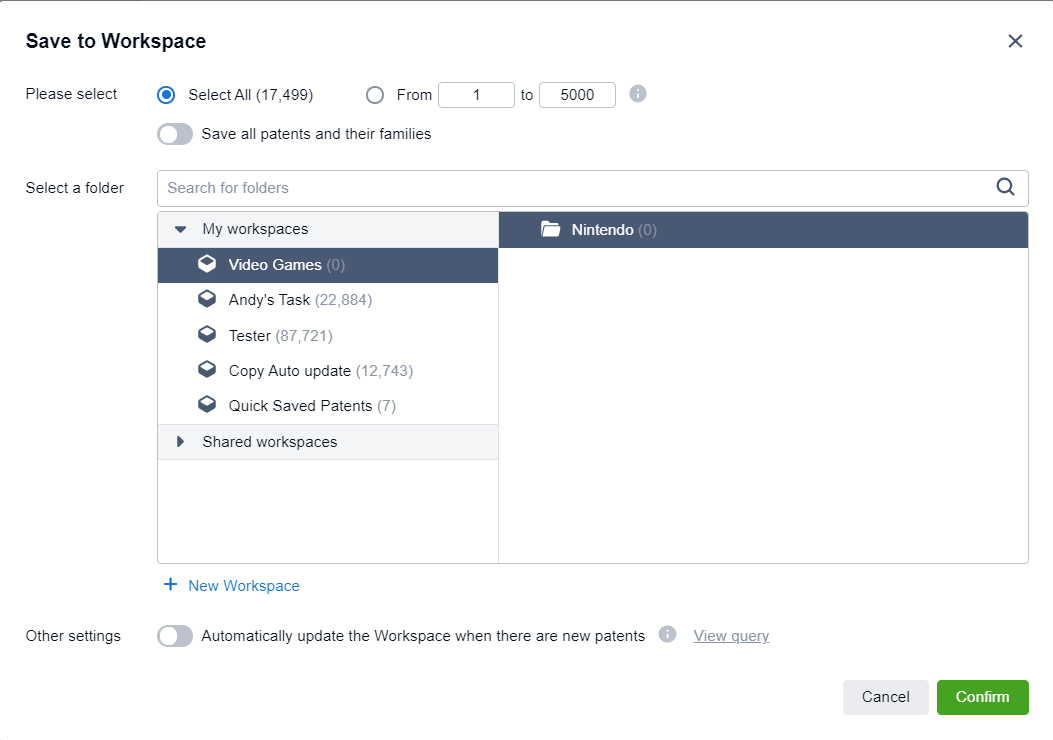Click the Nintendo folder icon
Screen dimensions: 1053x740
(x=550, y=230)
